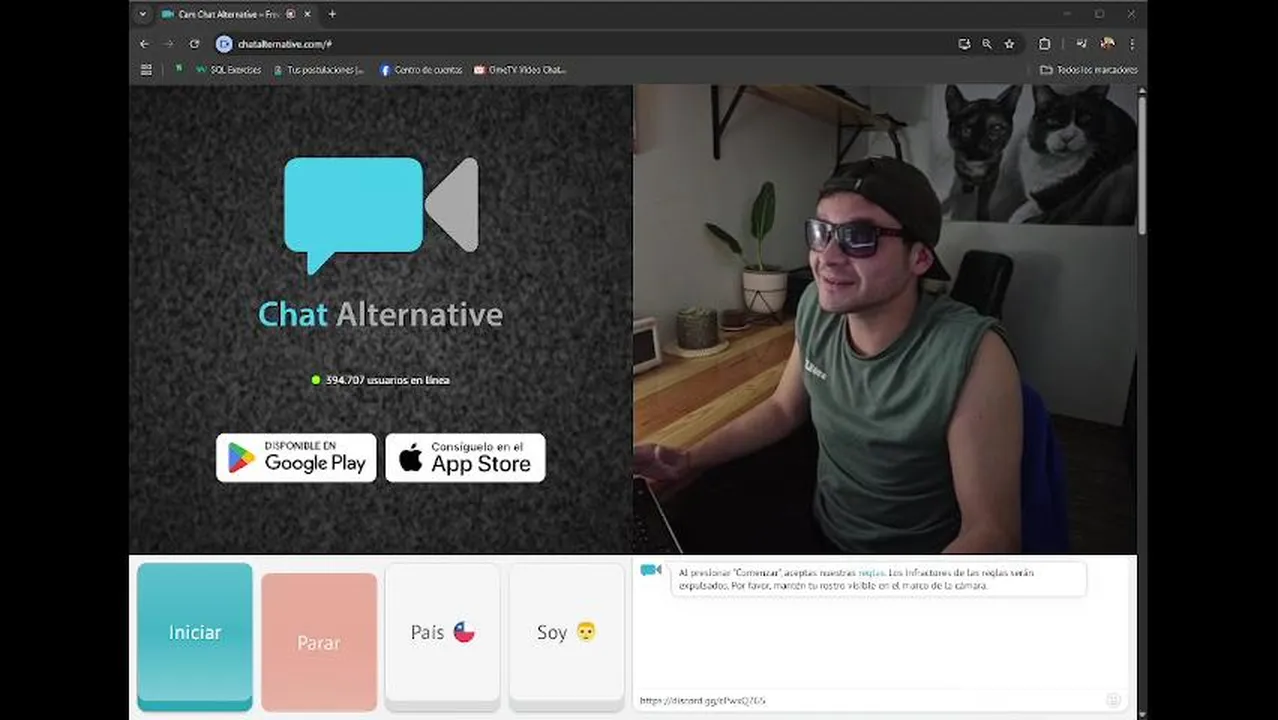
Task: Click the scrollbar down arrow at the bottom right
Action: tap(1142, 713)
